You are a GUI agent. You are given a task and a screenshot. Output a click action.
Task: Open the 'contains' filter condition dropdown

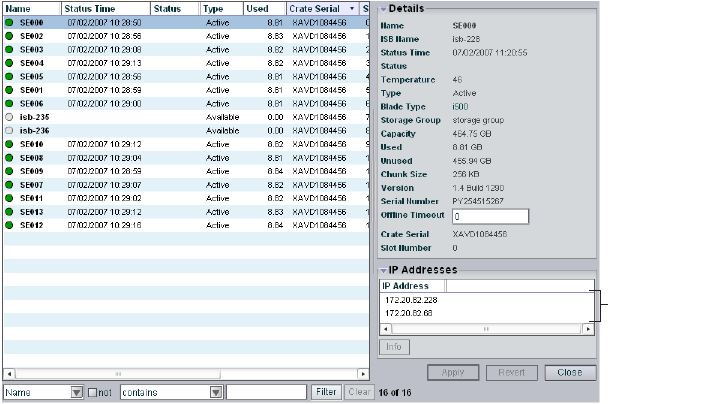(216, 392)
